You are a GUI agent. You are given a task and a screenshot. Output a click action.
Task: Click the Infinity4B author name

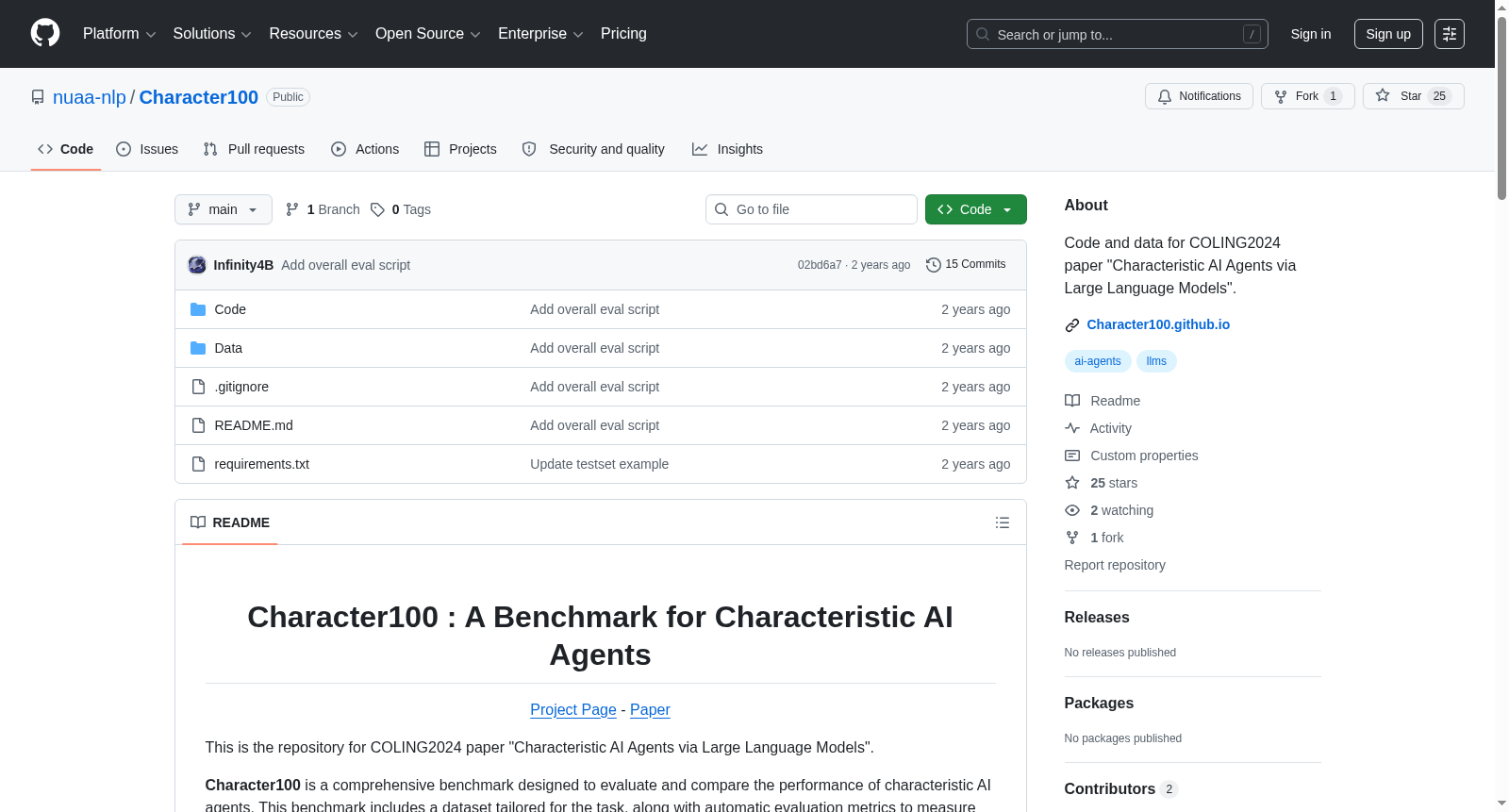(x=243, y=265)
